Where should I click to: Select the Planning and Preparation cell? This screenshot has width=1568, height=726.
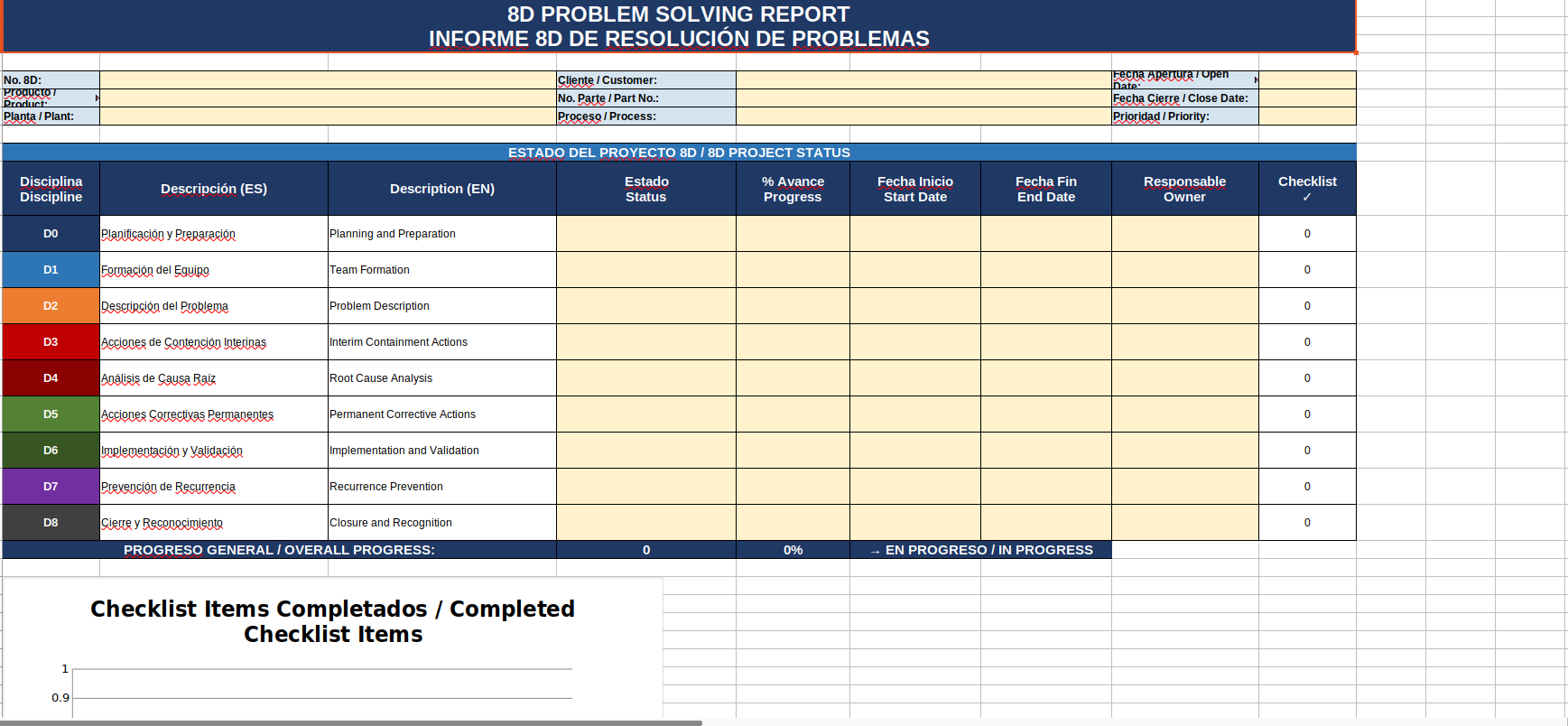442,234
